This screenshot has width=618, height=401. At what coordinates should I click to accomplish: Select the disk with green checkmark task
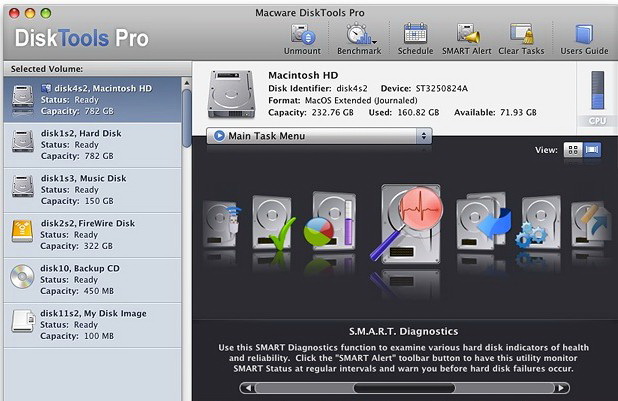pos(272,223)
